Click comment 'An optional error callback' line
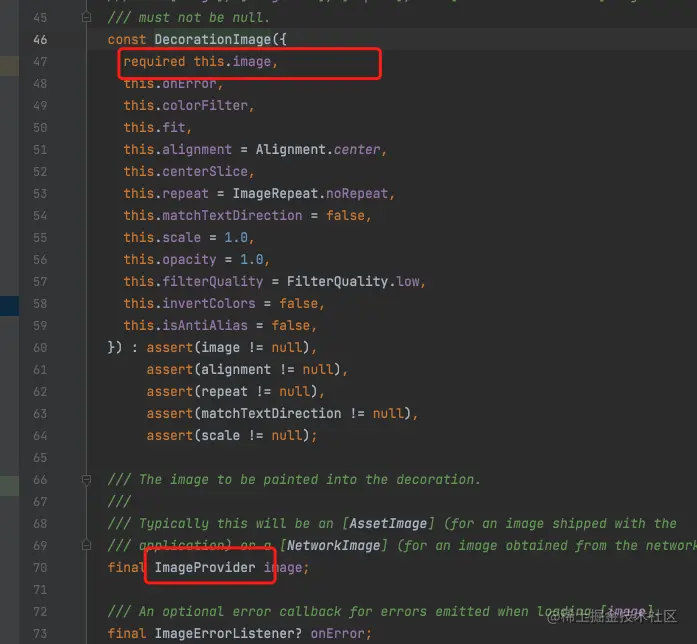The height and width of the screenshot is (644, 697). point(381,612)
